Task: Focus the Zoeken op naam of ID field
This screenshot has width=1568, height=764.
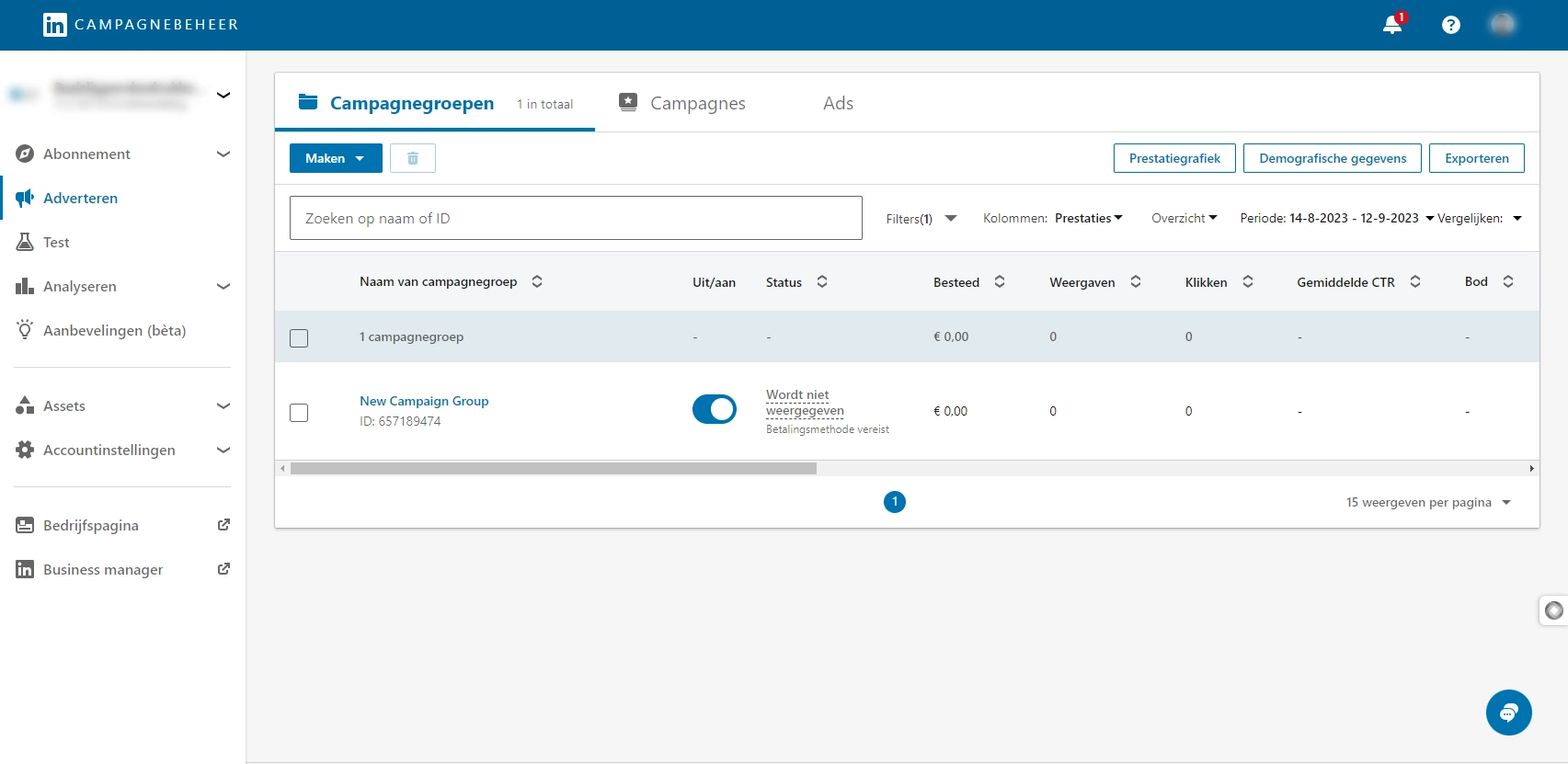Action: pyautogui.click(x=576, y=218)
